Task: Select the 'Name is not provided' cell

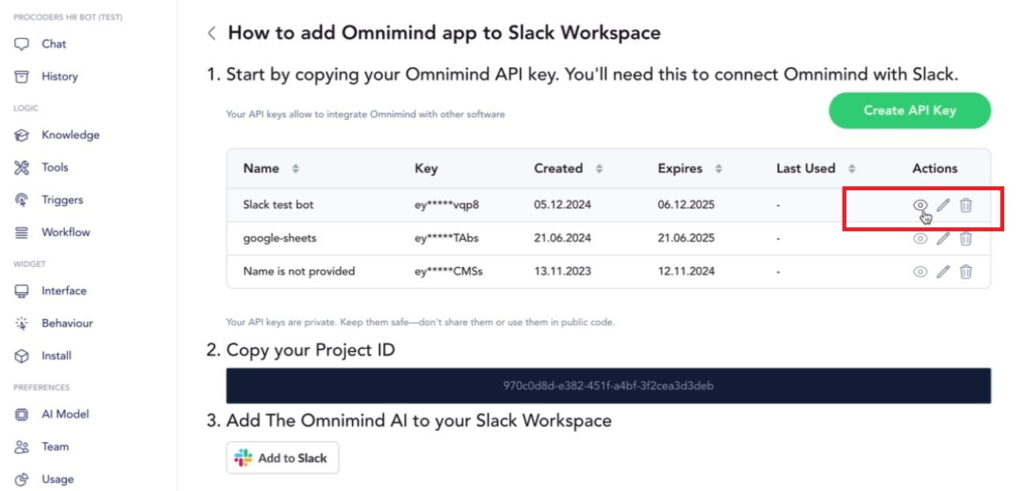Action: tap(298, 271)
